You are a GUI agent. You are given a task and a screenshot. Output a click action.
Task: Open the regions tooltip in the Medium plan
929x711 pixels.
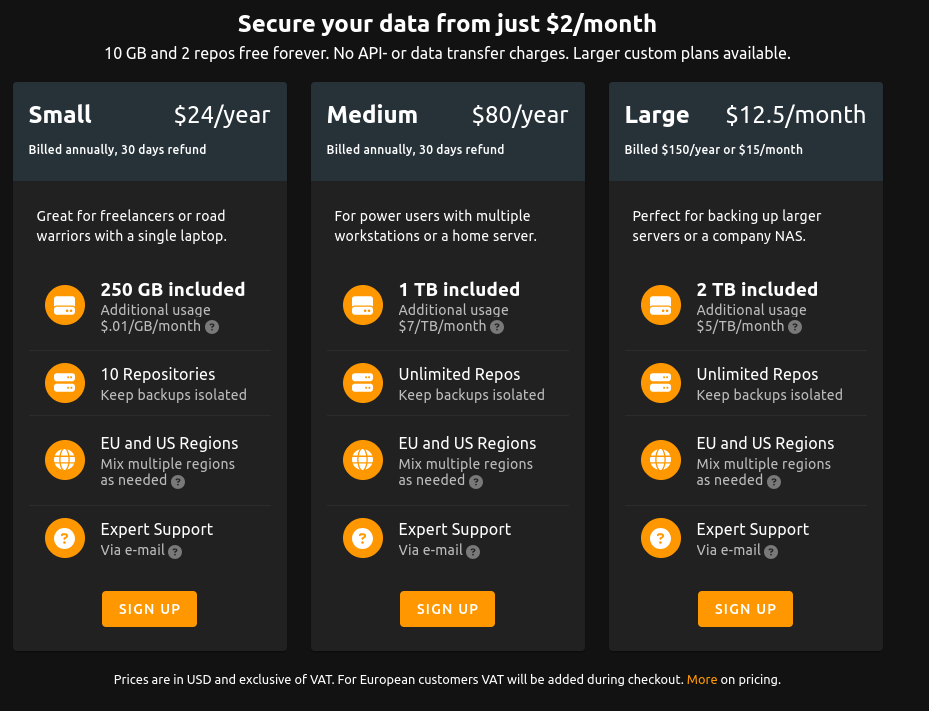point(477,481)
